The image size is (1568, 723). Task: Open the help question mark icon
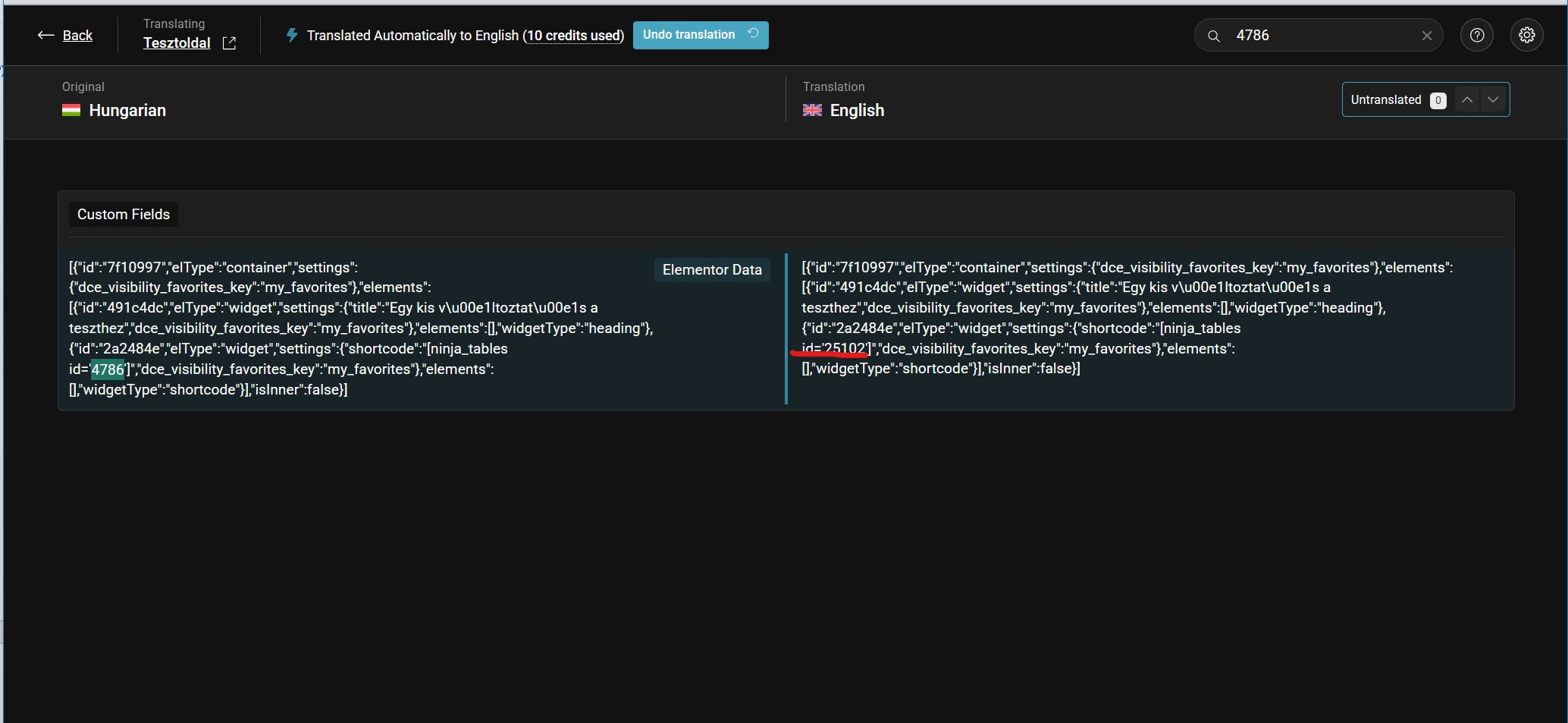coord(1477,35)
